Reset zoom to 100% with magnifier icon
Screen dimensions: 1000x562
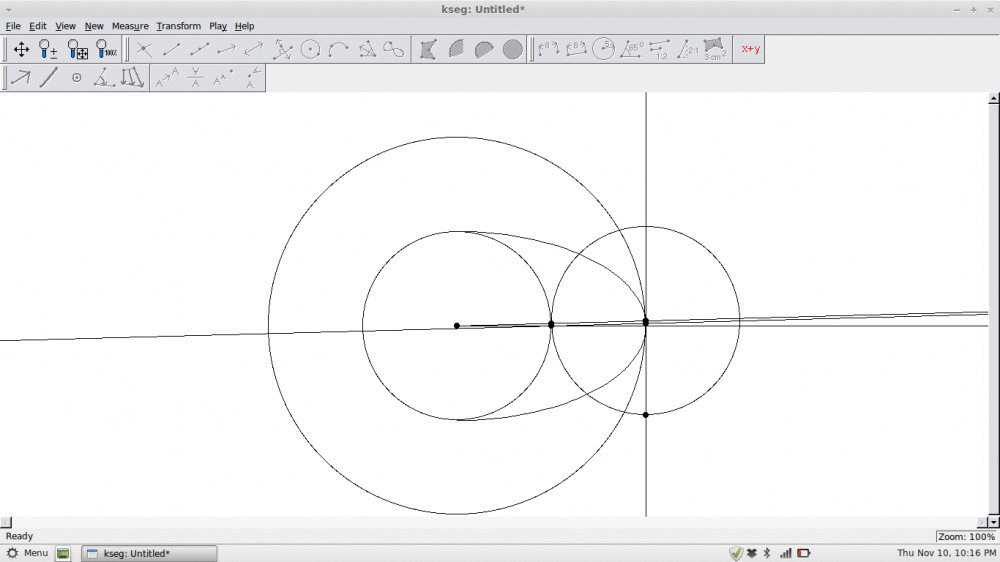[107, 49]
